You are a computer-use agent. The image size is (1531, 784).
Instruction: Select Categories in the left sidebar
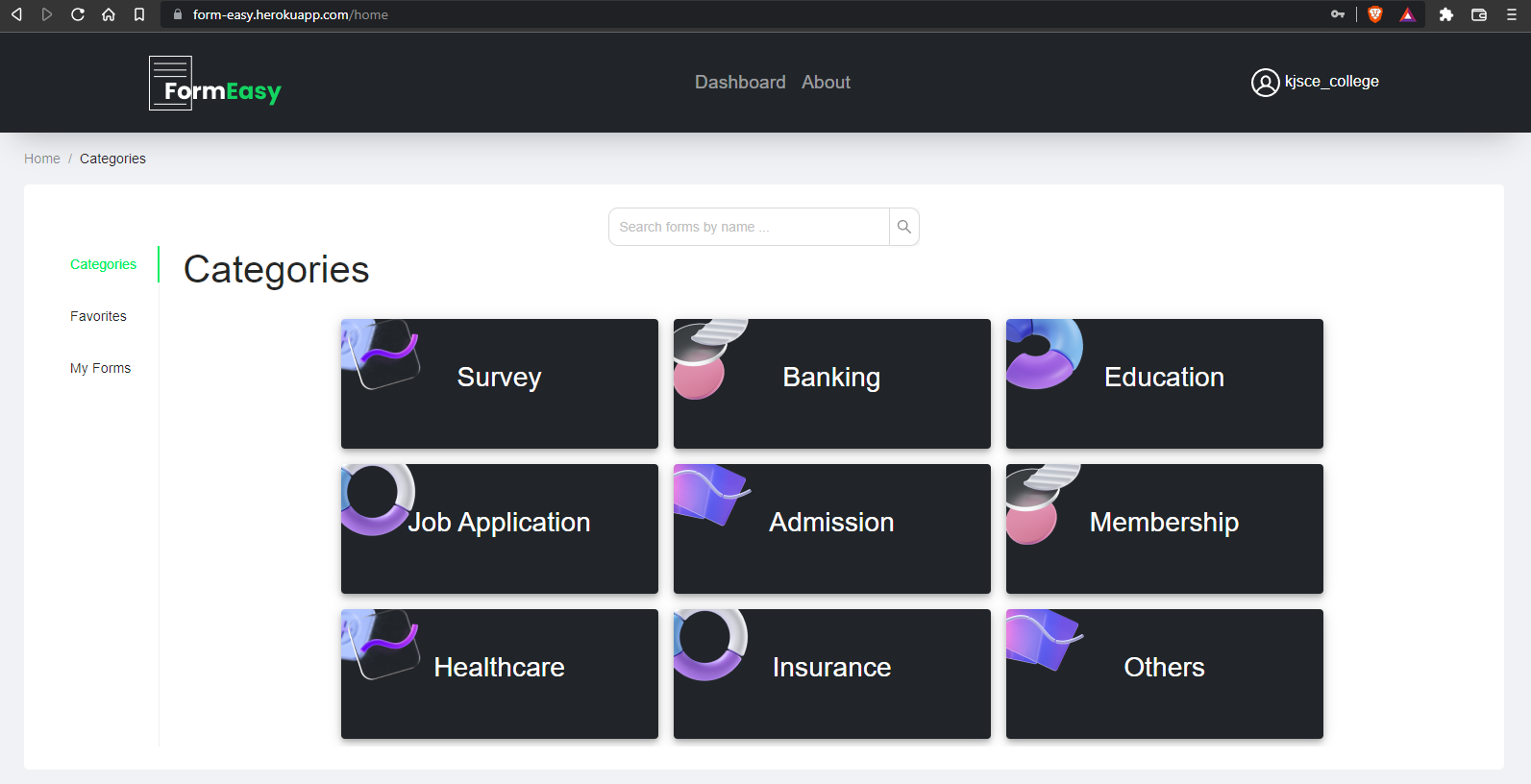[x=103, y=264]
